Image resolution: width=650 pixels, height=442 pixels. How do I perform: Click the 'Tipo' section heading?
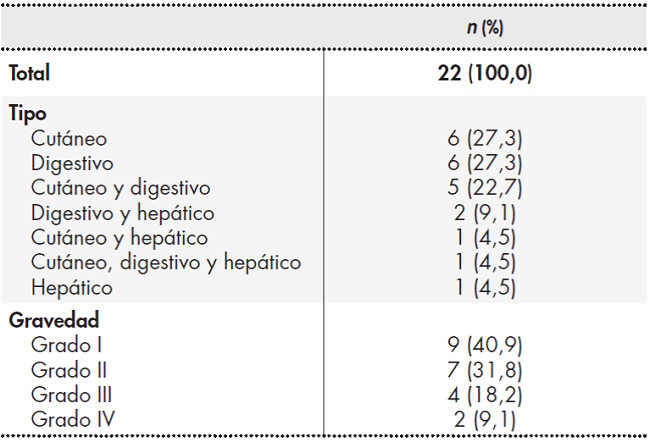27,113
